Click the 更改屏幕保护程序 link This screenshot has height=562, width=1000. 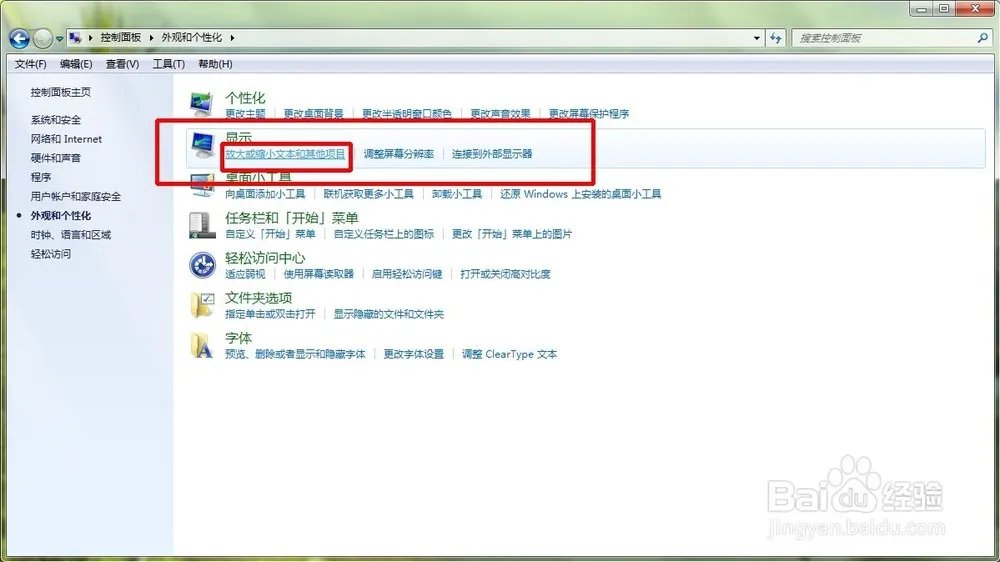pos(589,114)
